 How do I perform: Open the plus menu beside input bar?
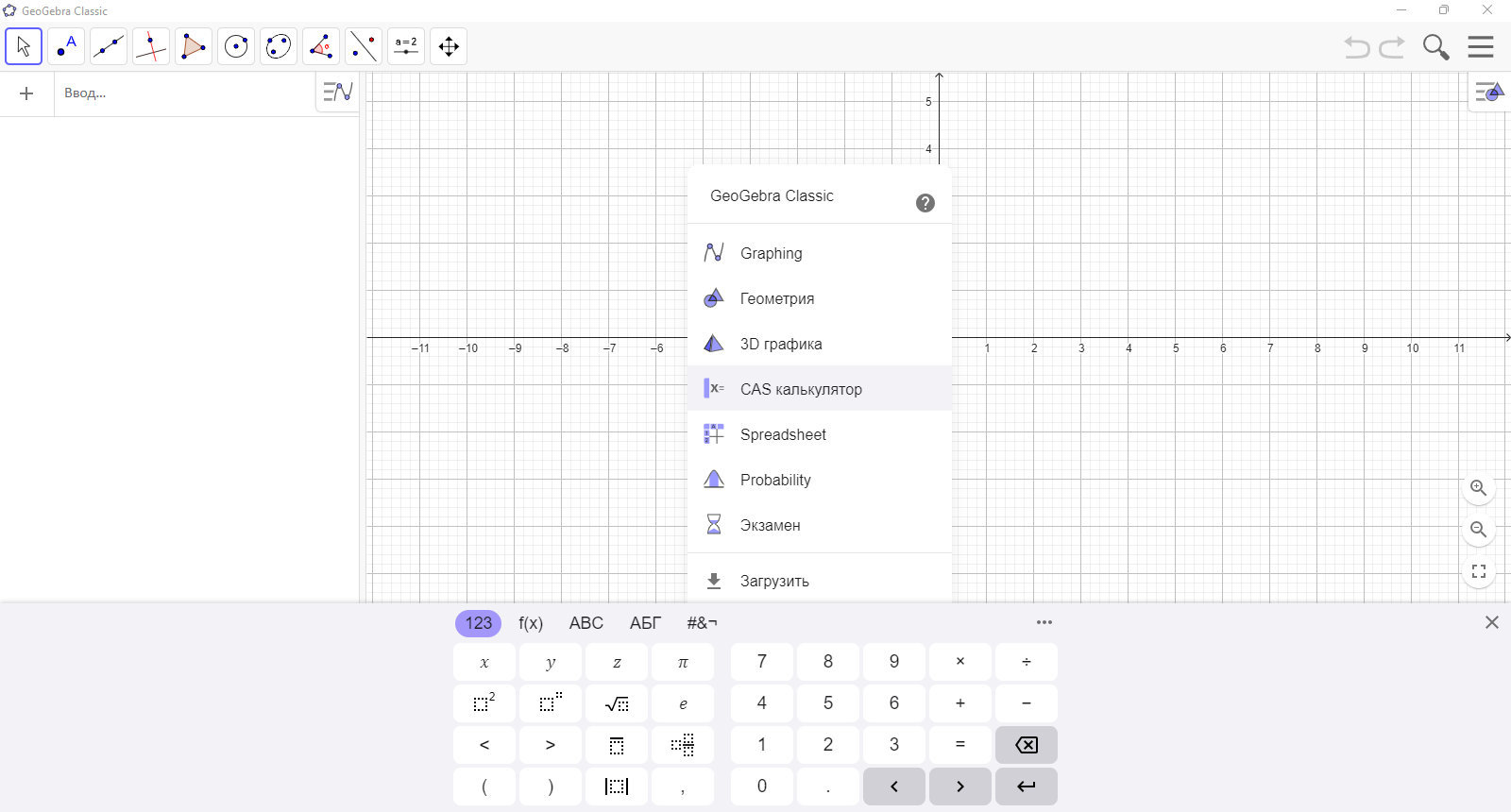(26, 93)
